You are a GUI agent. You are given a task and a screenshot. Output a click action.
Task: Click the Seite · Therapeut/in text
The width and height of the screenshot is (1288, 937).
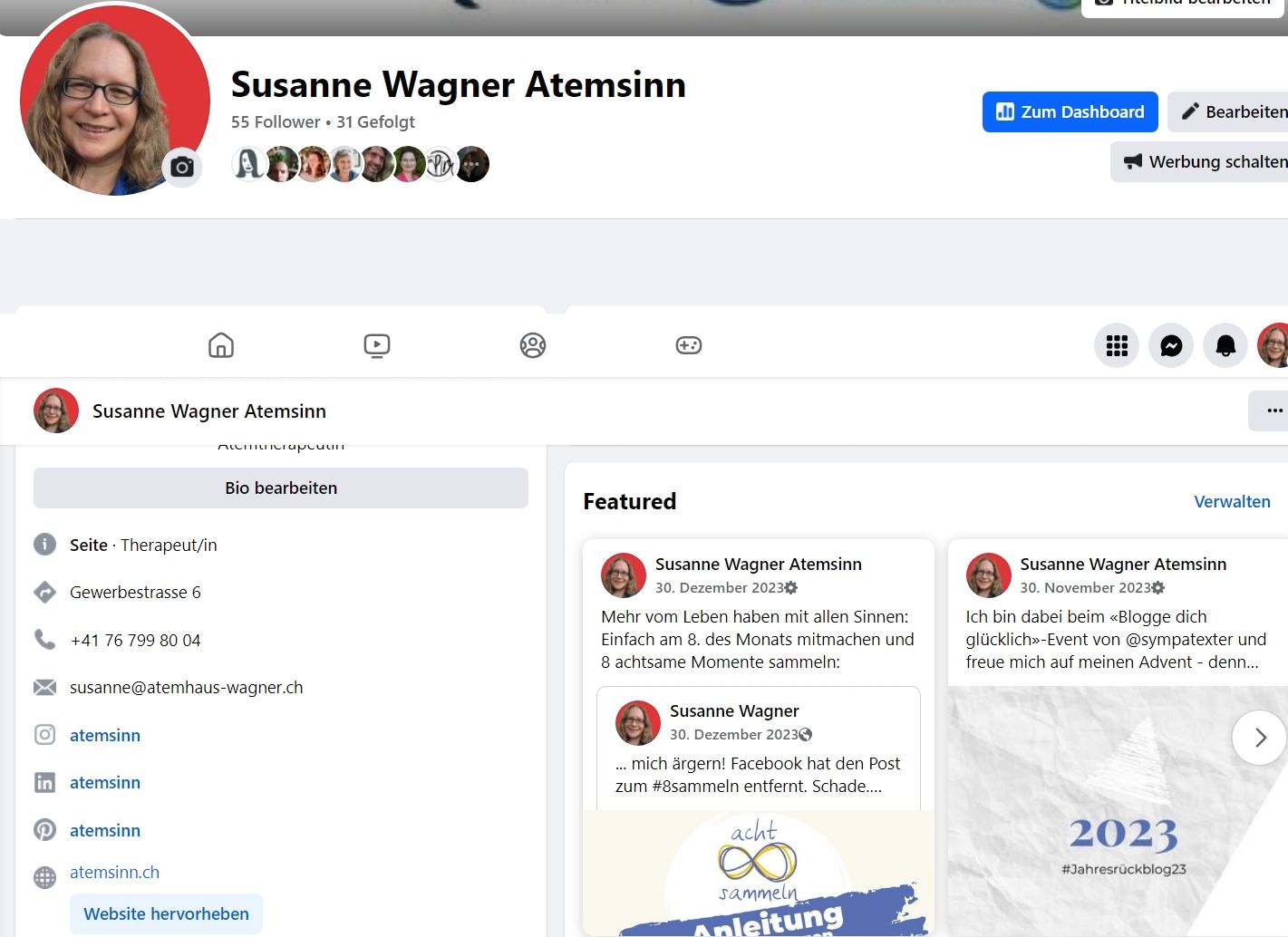143,545
